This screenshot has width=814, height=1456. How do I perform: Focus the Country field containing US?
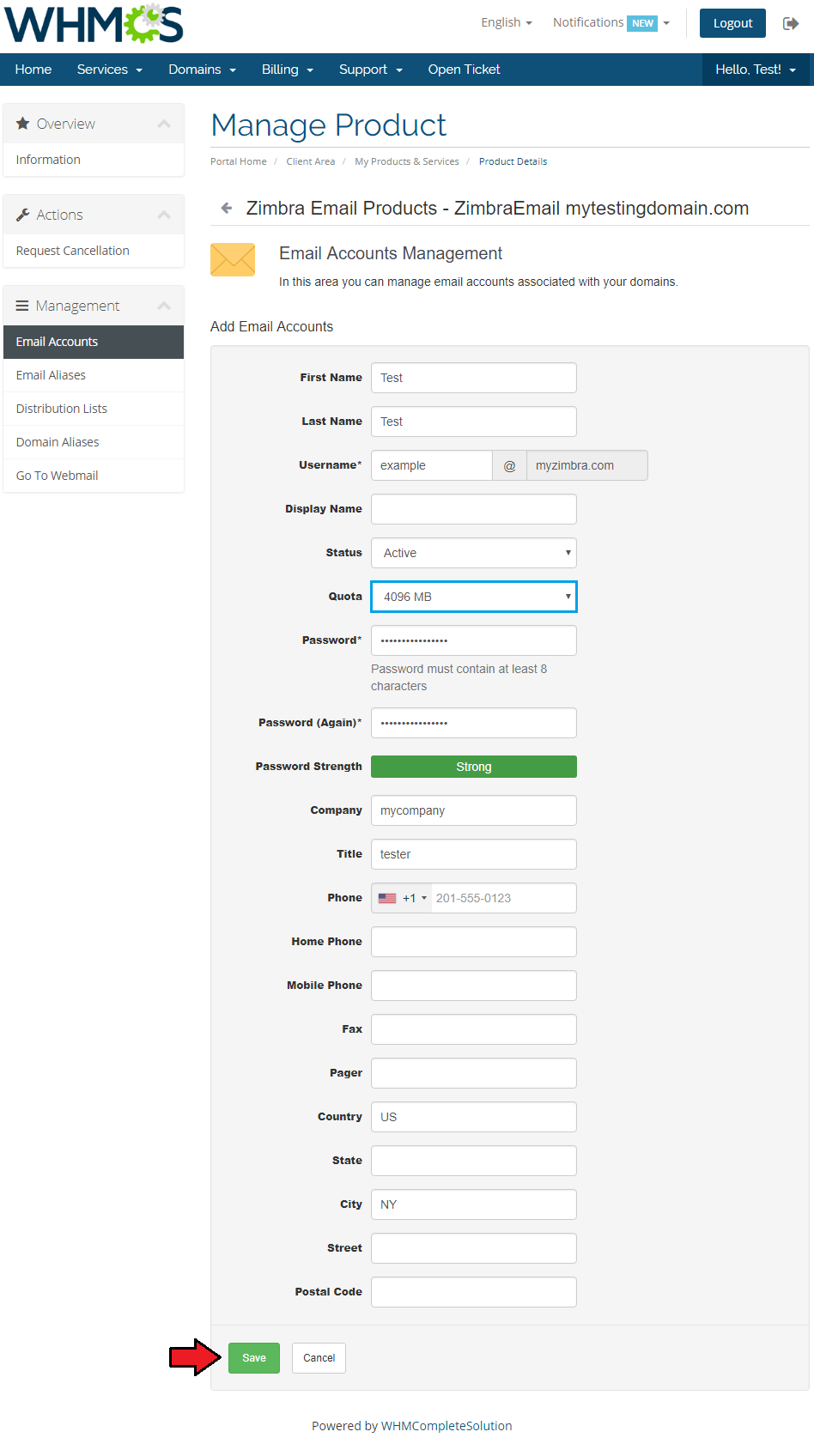474,1117
